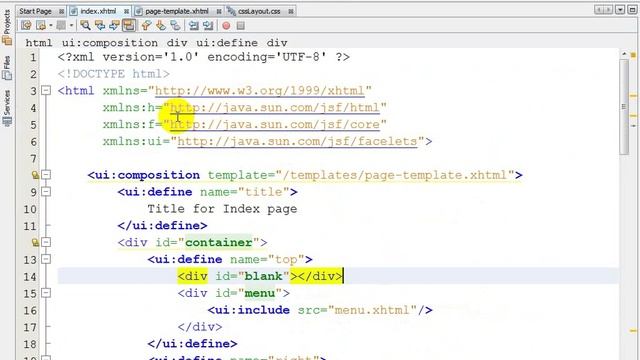Close the cssLayout.css tab
The width and height of the screenshot is (640, 360).
pyautogui.click(x=291, y=11)
